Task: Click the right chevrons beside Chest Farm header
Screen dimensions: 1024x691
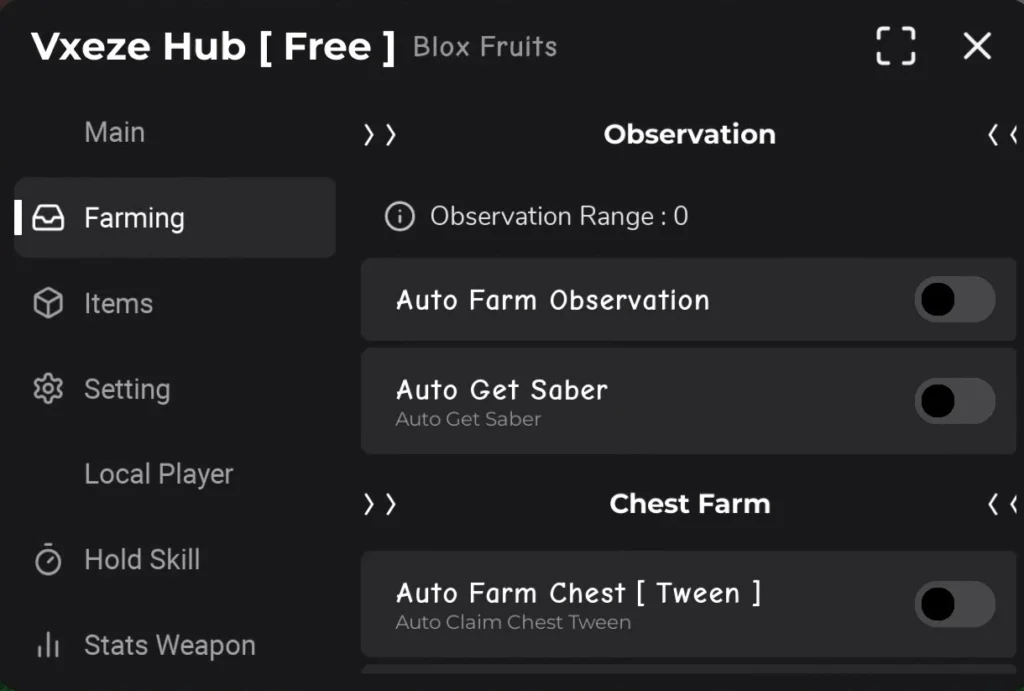Action: [380, 504]
